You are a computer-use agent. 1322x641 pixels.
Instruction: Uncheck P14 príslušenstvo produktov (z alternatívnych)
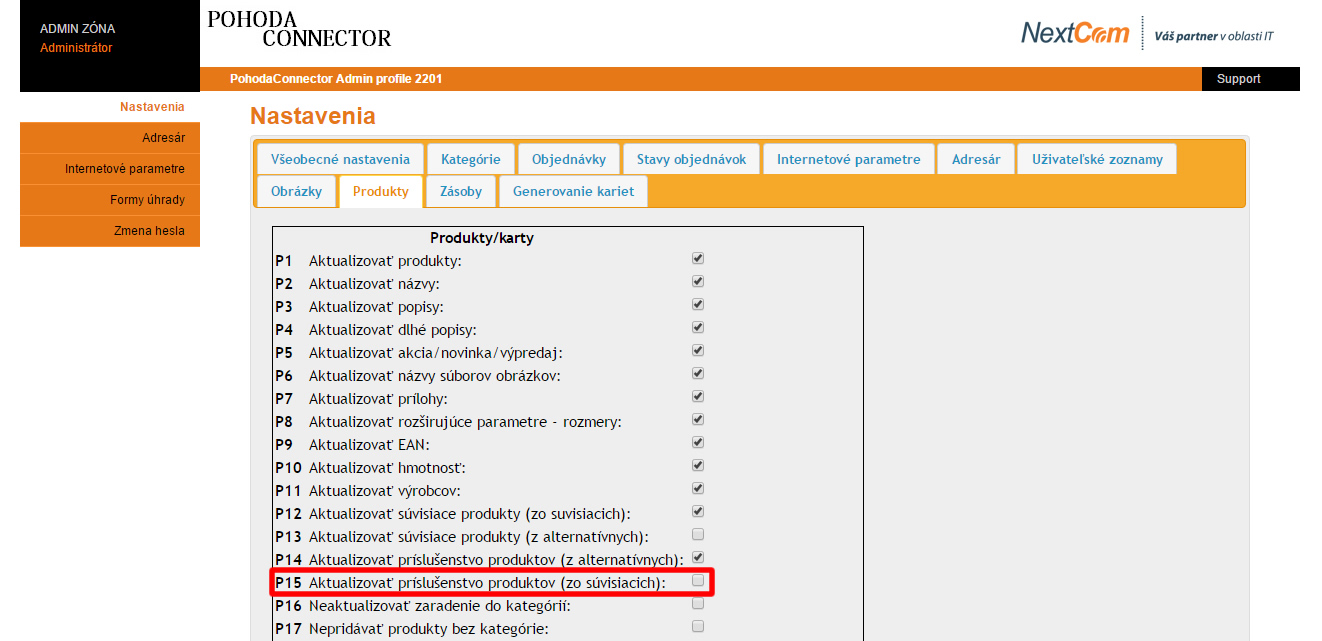pyautogui.click(x=698, y=557)
